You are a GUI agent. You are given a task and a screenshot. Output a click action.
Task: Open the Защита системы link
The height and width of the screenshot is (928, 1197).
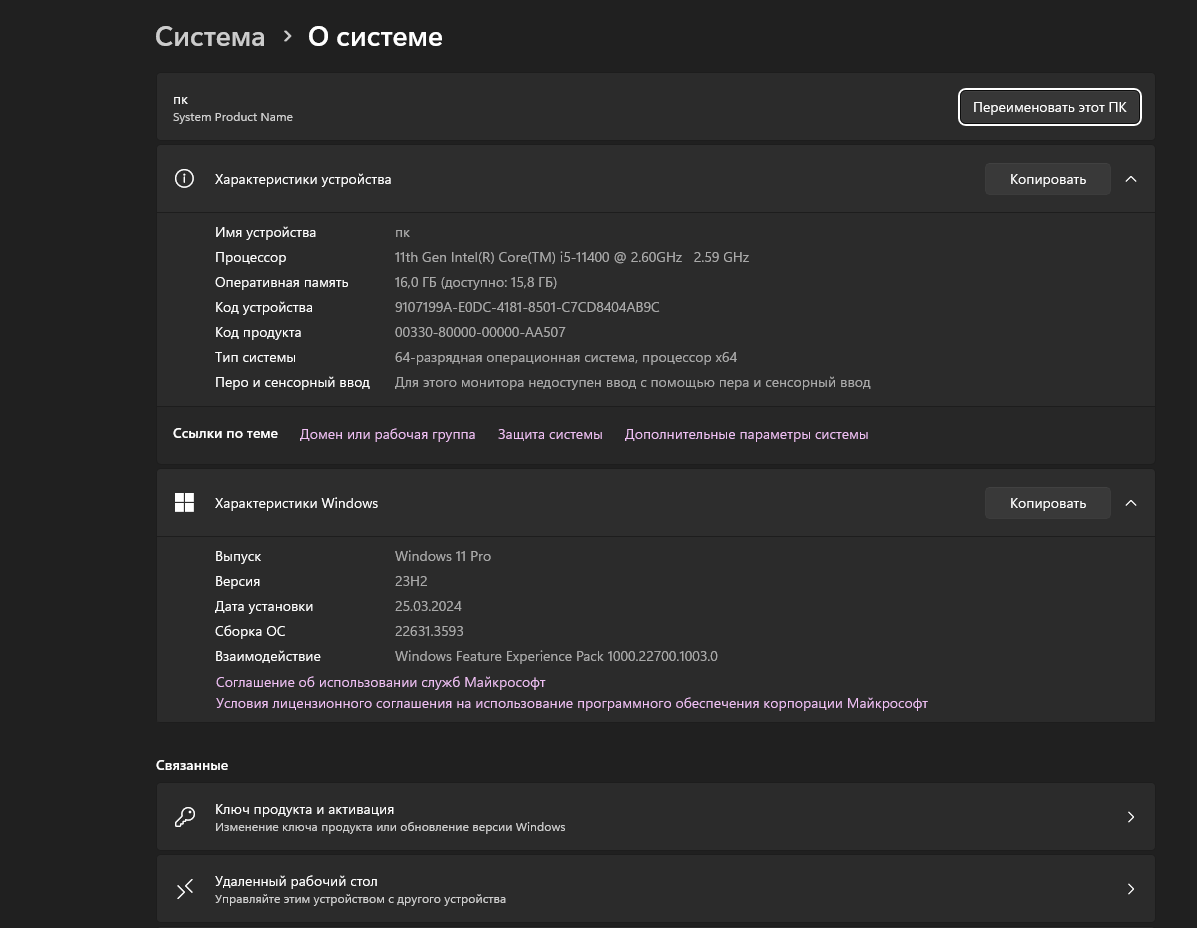click(550, 434)
